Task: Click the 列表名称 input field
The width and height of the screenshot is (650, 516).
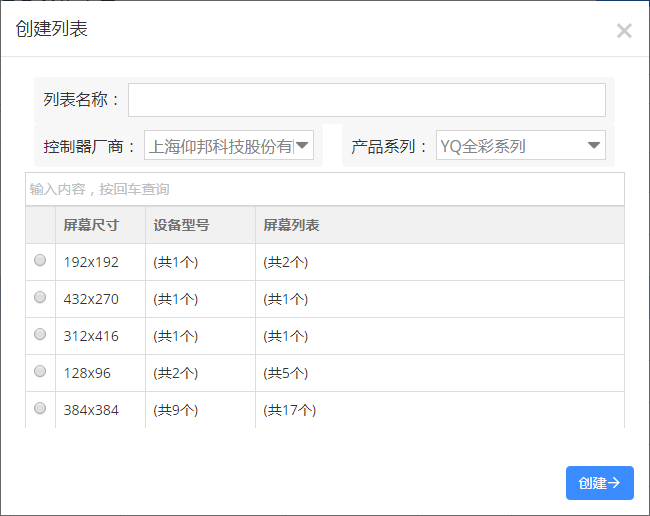Action: pos(367,100)
